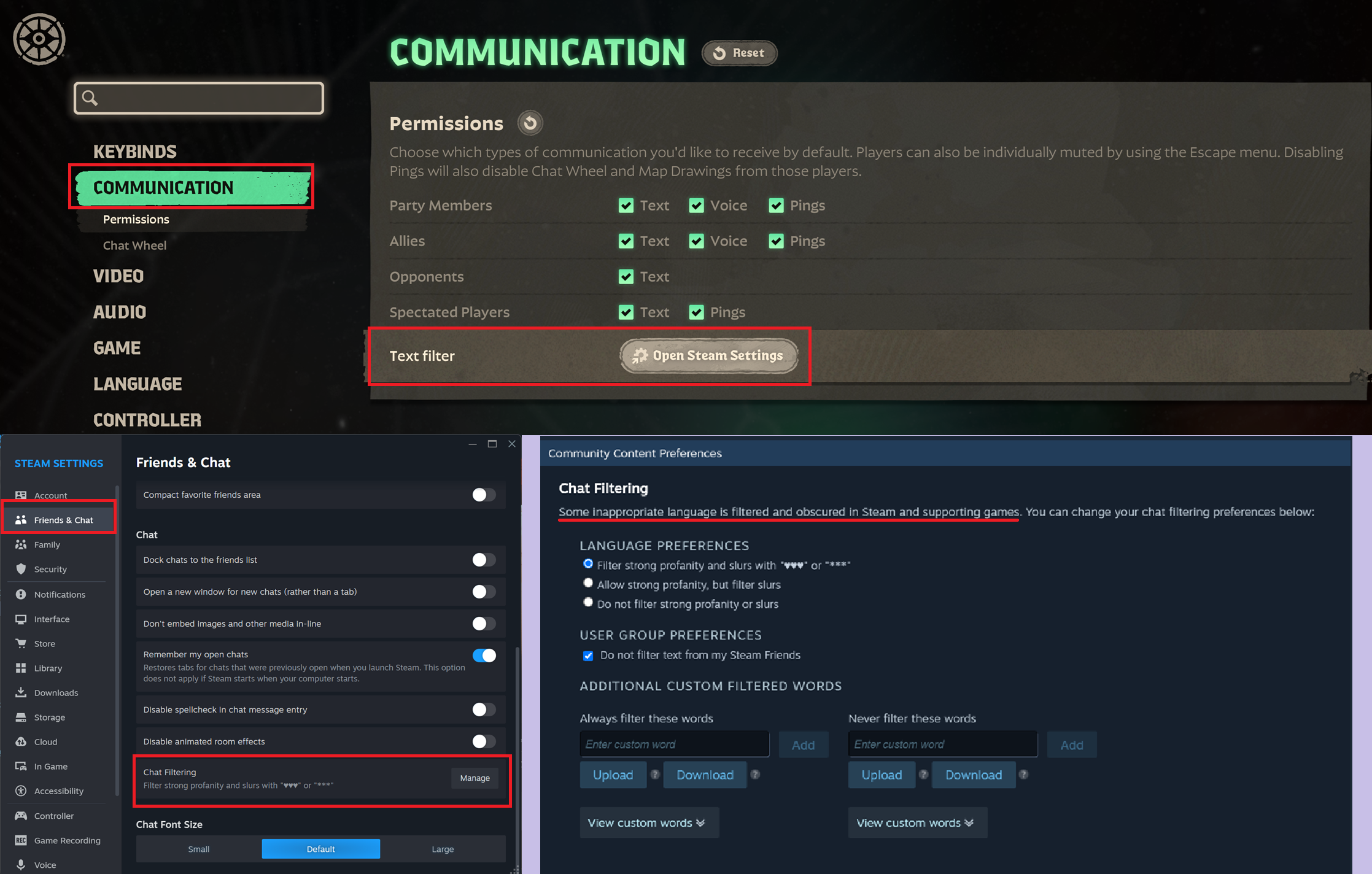The width and height of the screenshot is (1372, 874).
Task: Click Manage button for Chat Filtering
Action: pos(475,778)
